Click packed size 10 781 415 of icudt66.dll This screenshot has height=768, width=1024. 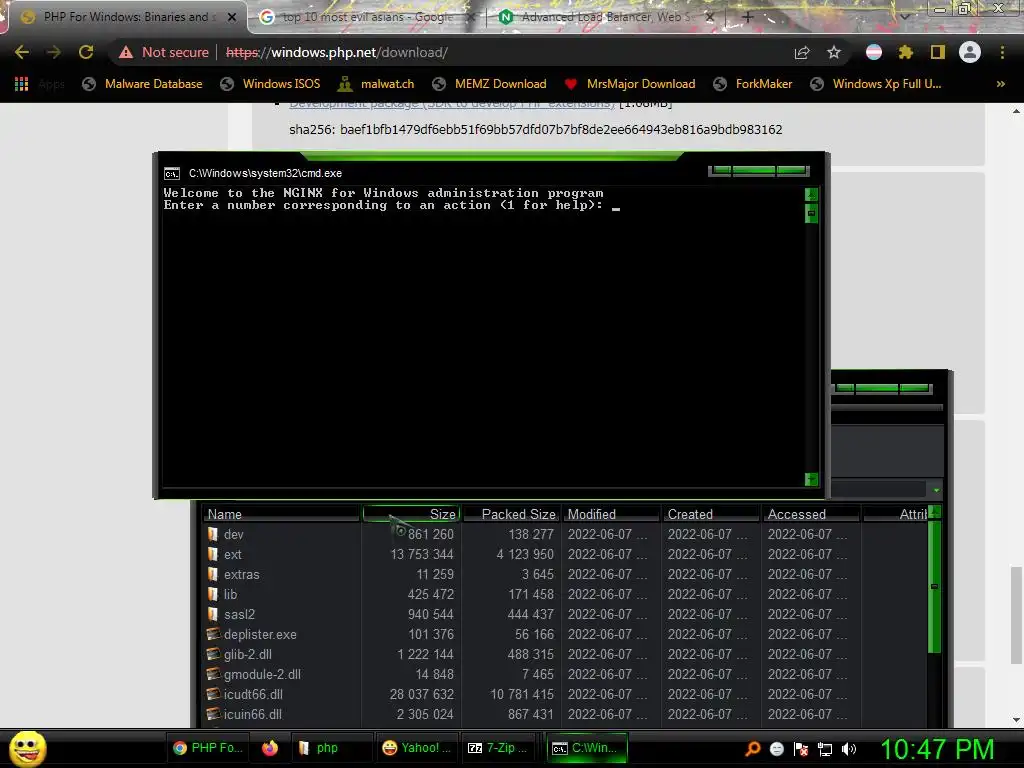(x=521, y=694)
